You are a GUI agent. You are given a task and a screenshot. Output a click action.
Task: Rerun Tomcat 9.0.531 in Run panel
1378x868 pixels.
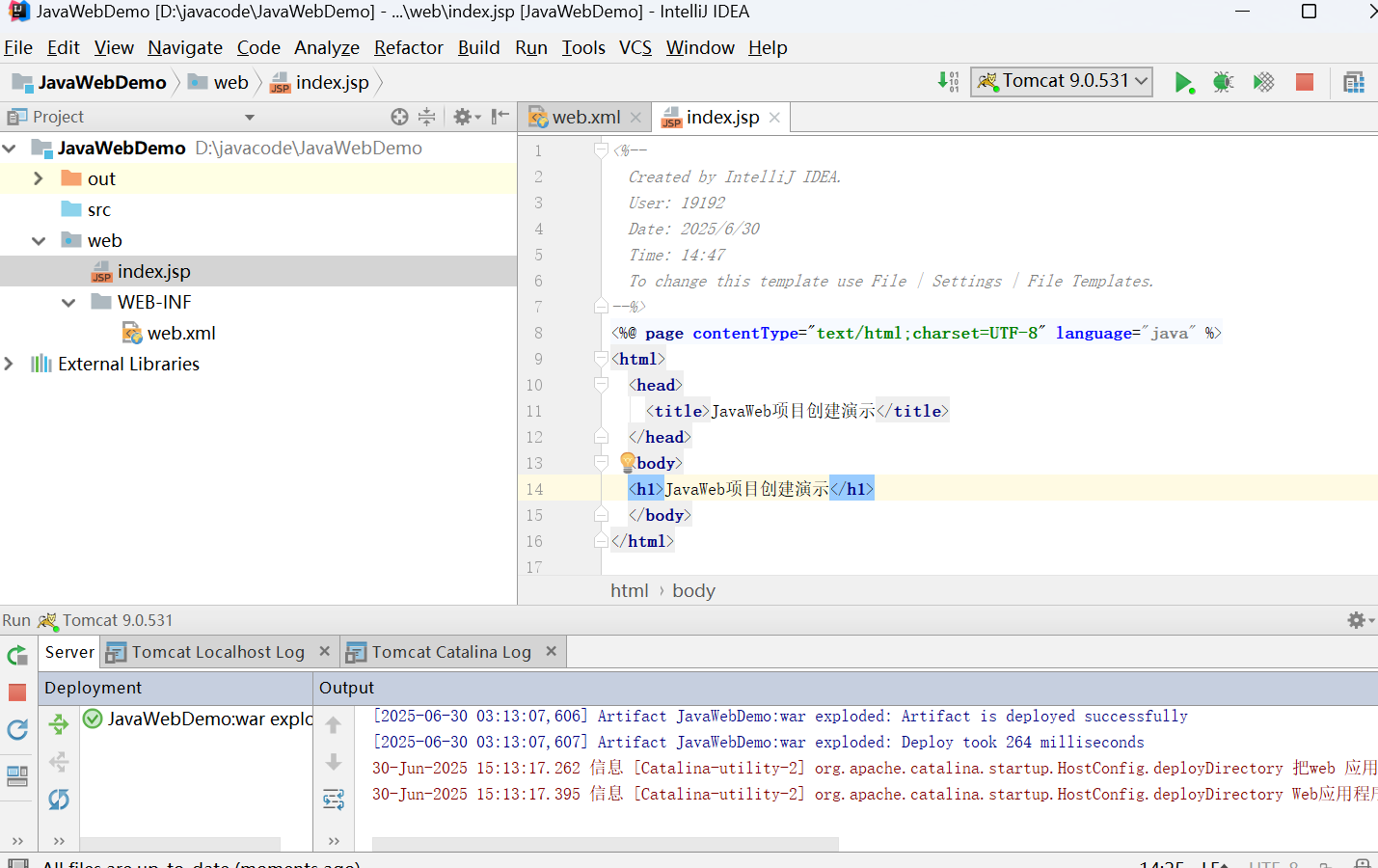coord(17,656)
